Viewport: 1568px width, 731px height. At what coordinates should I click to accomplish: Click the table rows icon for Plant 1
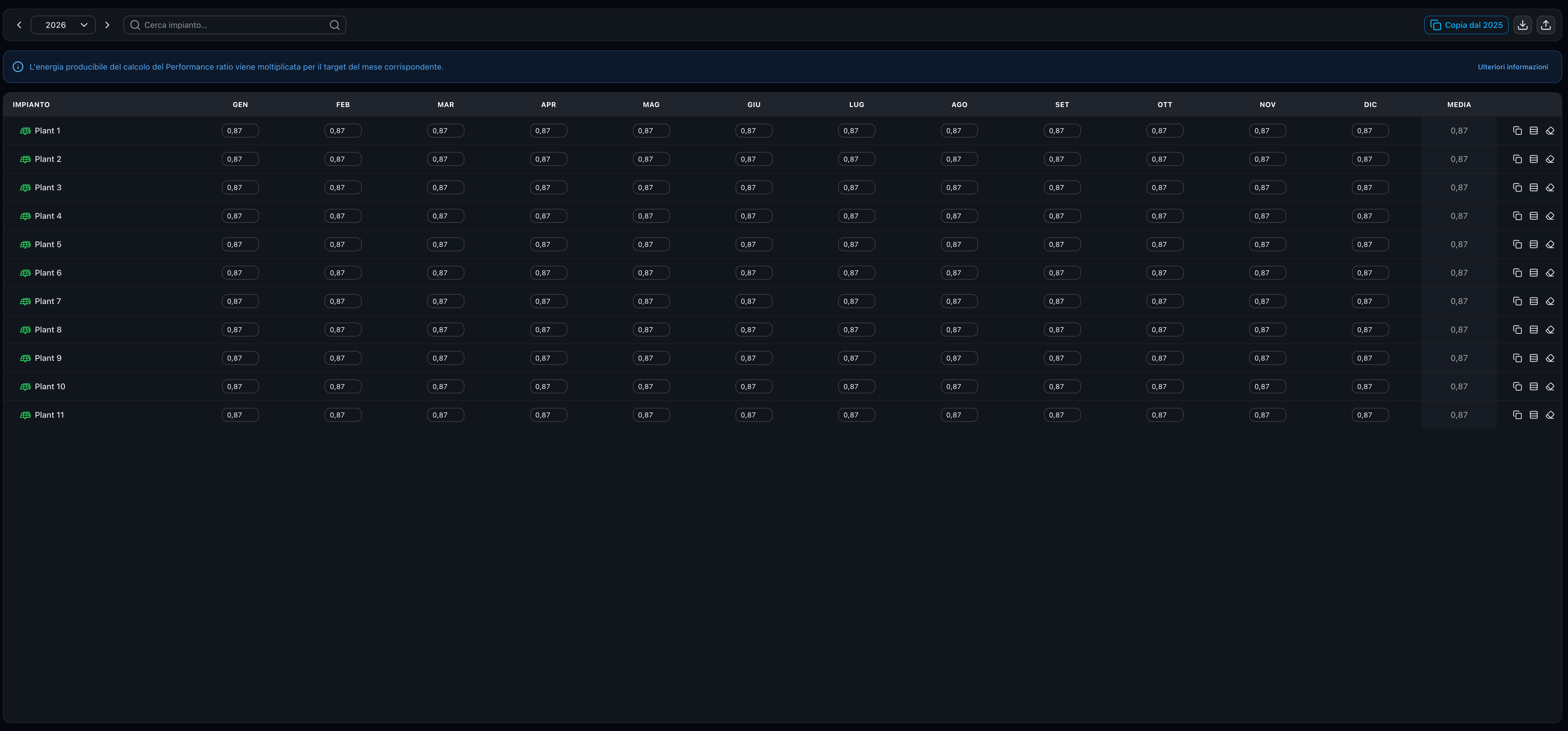1533,131
